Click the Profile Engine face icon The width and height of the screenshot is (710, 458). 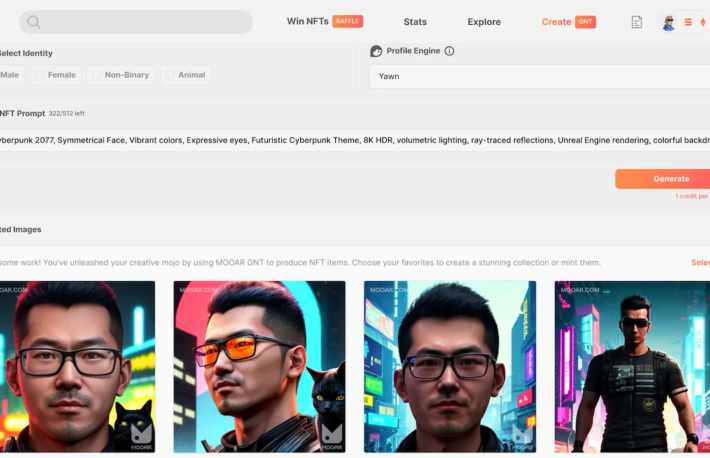click(x=376, y=51)
